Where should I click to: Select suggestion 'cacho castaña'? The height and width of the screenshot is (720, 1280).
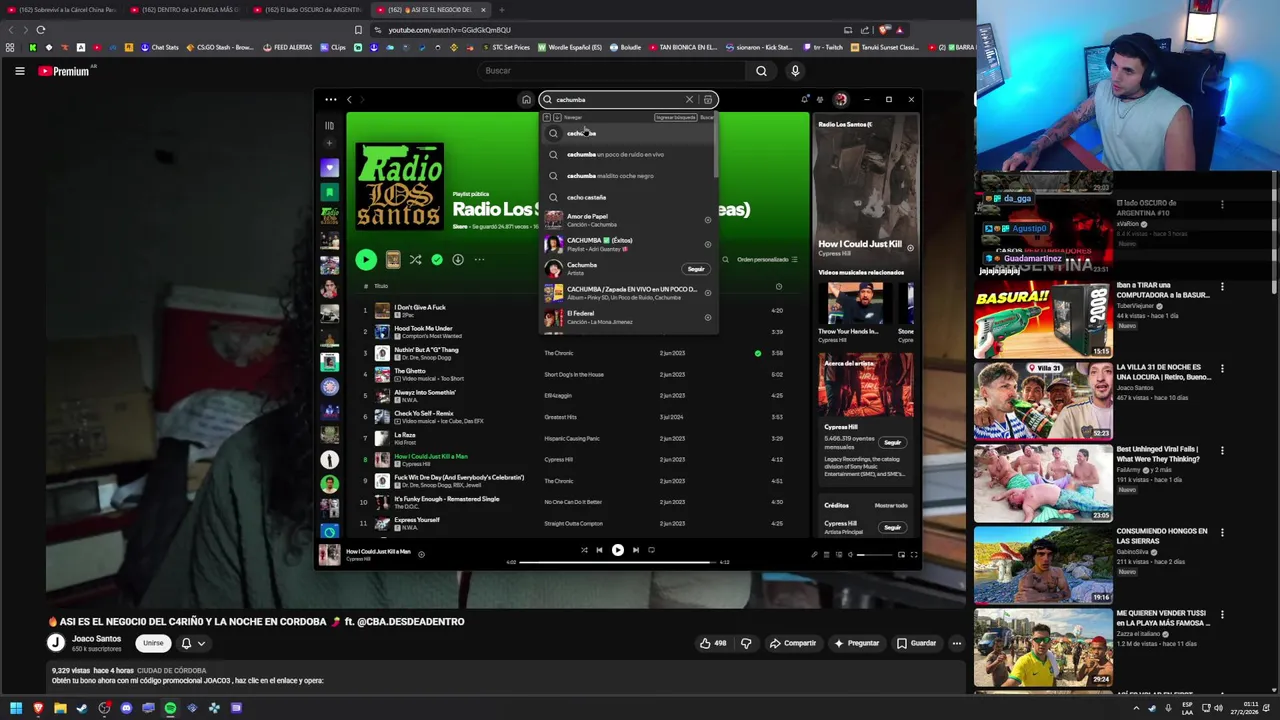(x=629, y=197)
